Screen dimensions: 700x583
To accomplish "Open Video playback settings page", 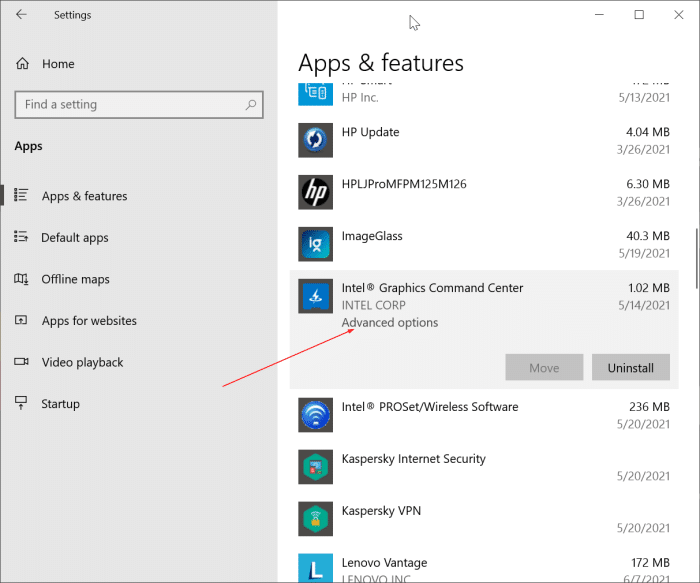I will (x=83, y=362).
